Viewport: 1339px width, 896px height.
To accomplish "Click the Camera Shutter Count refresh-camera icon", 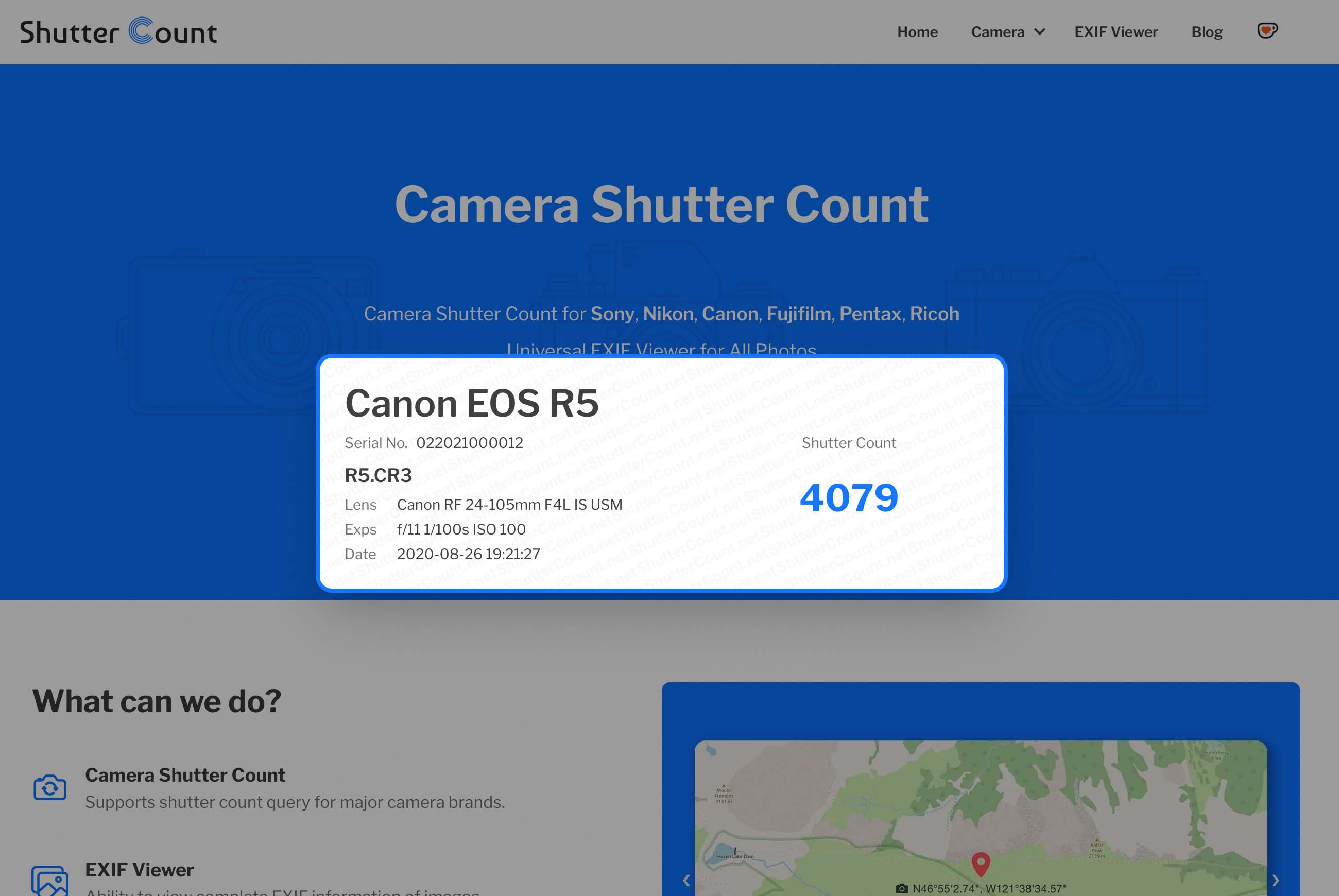I will click(x=50, y=787).
